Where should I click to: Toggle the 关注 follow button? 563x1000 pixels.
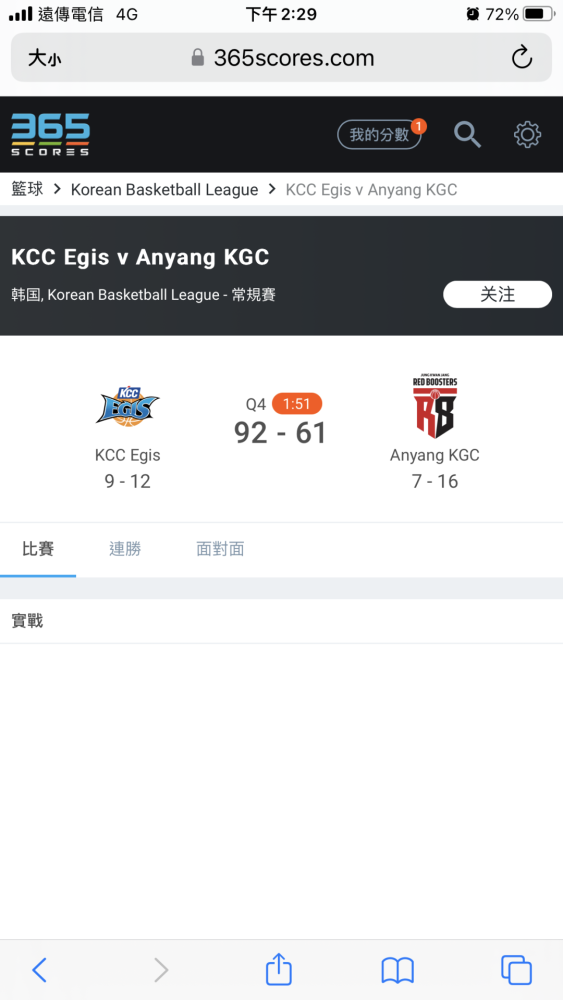pyautogui.click(x=497, y=294)
